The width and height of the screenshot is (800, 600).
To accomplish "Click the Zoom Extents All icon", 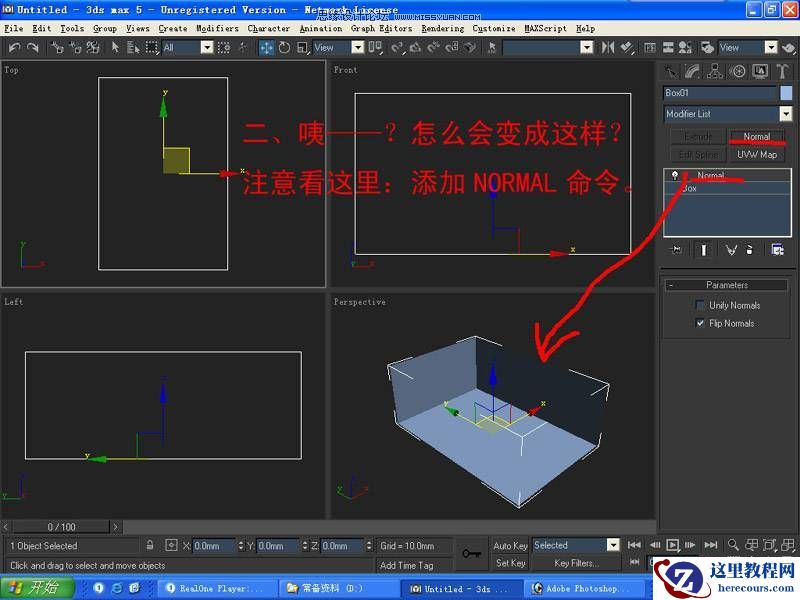I will click(787, 545).
